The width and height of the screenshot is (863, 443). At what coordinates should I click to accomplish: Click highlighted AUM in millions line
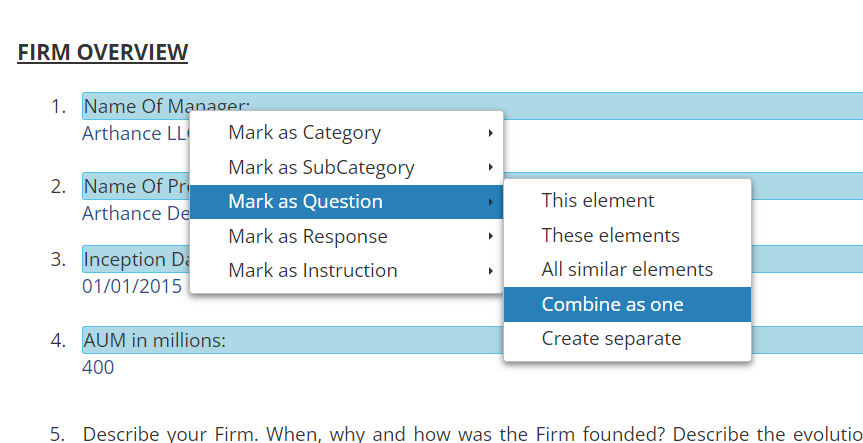click(155, 341)
